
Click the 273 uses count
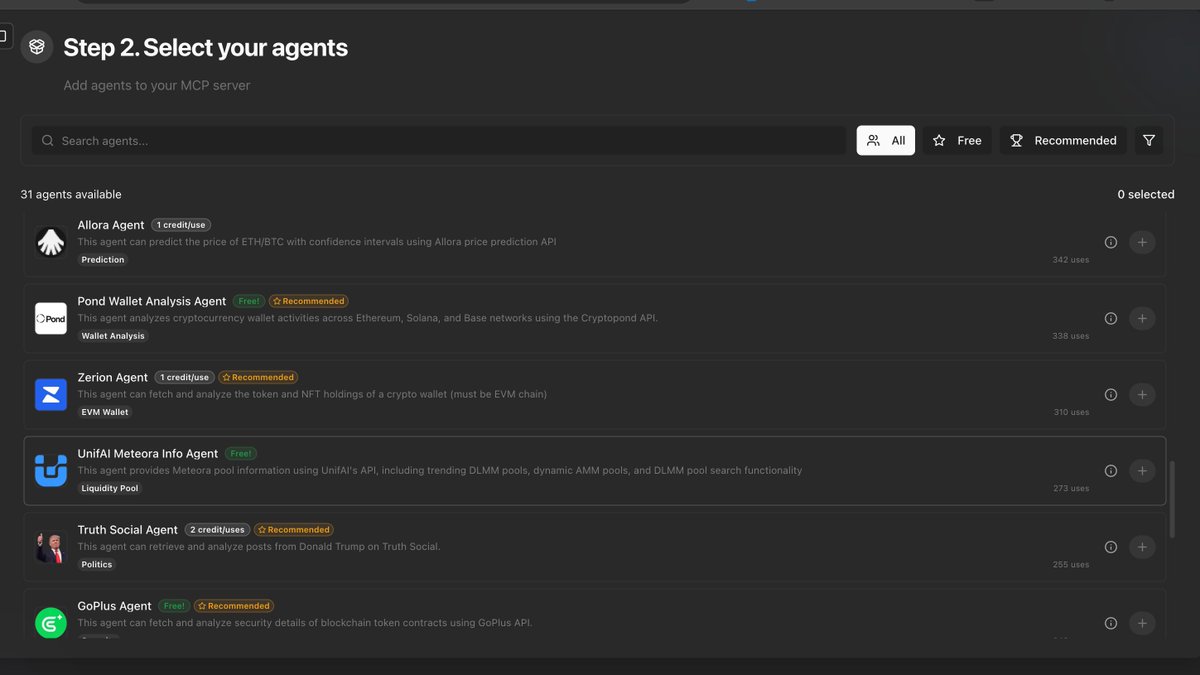click(1071, 488)
